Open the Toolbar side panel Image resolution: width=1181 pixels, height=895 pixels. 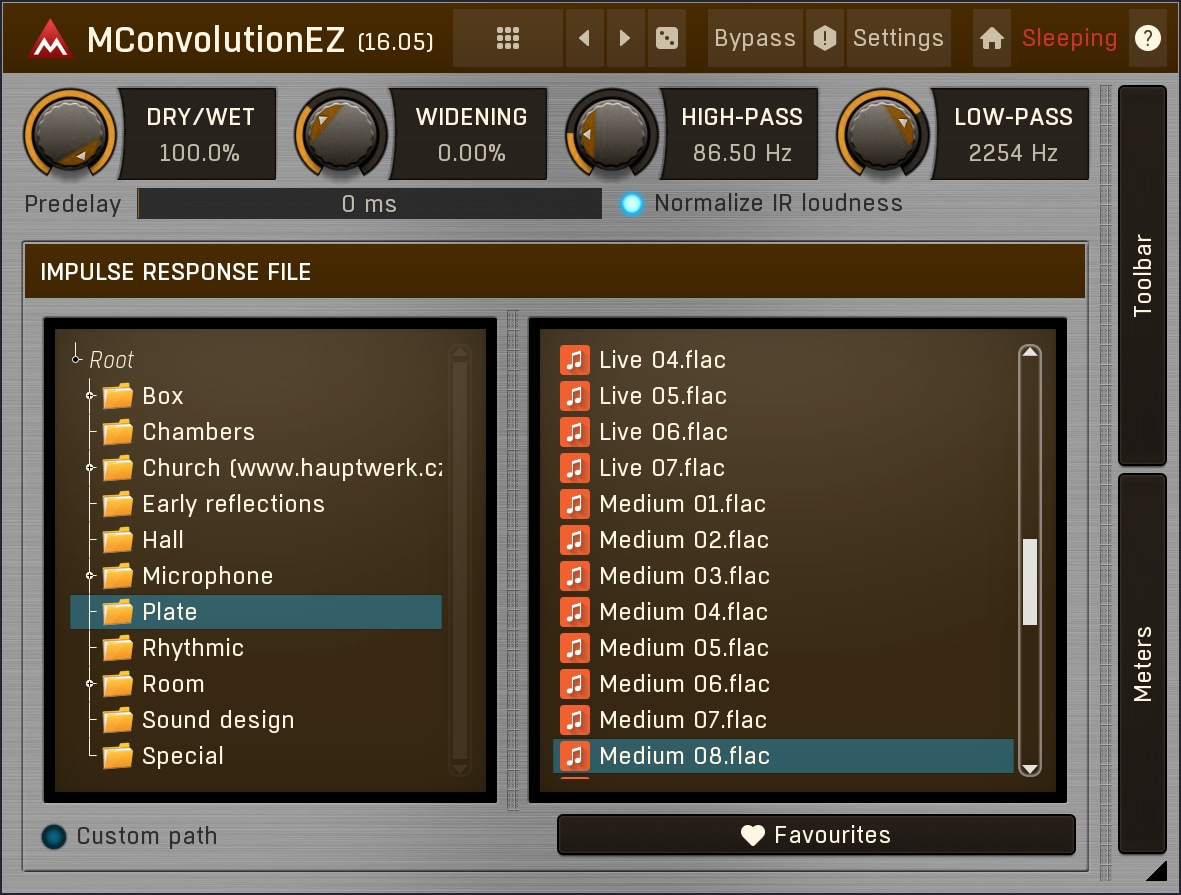[x=1142, y=275]
